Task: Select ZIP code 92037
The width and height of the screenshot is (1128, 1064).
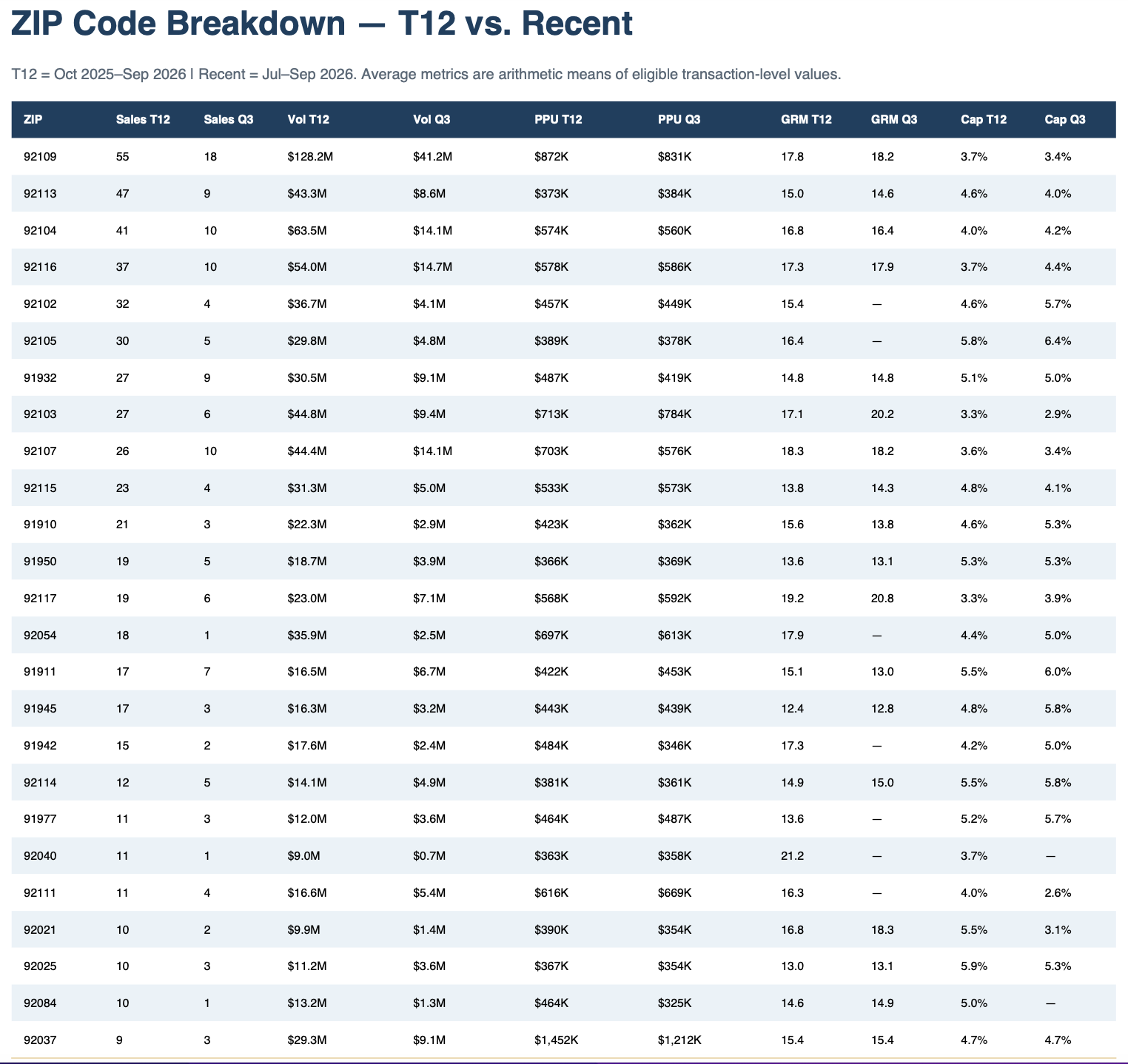Action: pyautogui.click(x=40, y=1040)
